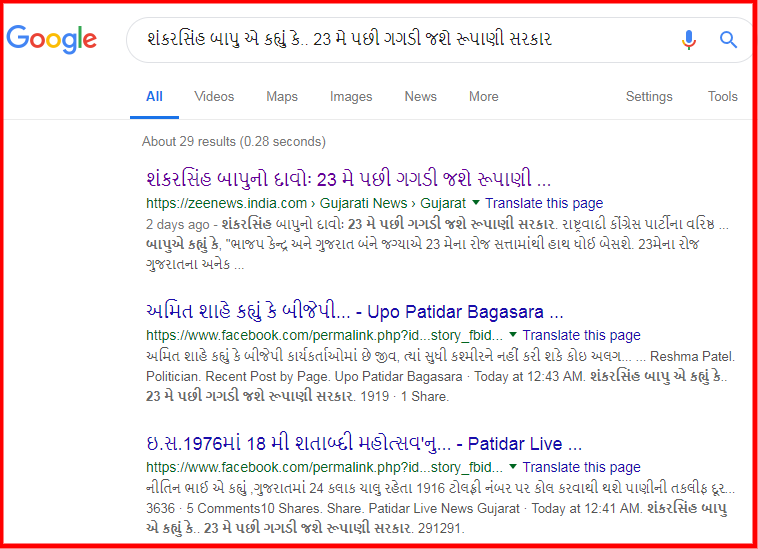Click the Patidar Live facebook.com permalink URL text
758x549 pixels.
coord(324,467)
